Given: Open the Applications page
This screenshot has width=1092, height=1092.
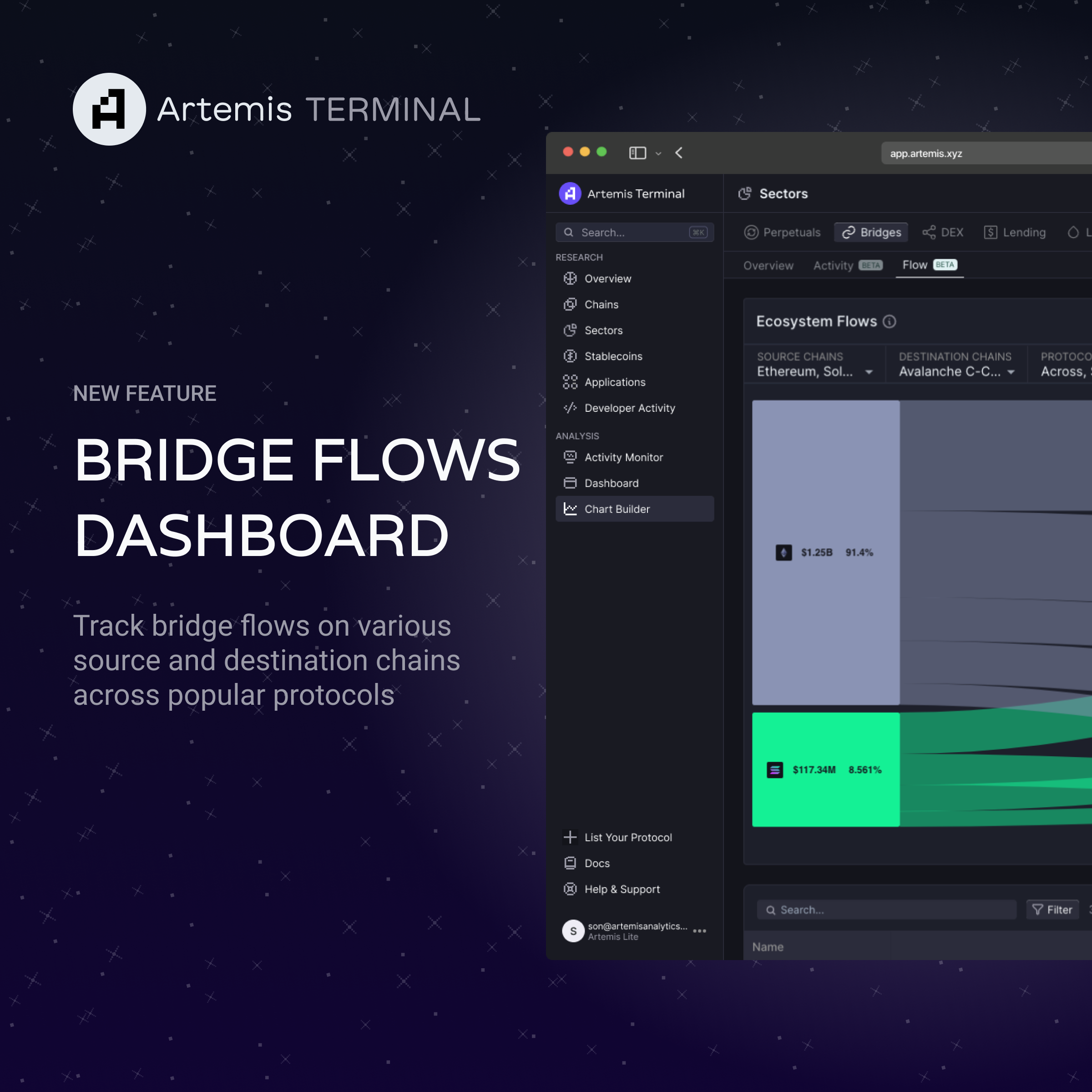Looking at the screenshot, I should 634,383.
